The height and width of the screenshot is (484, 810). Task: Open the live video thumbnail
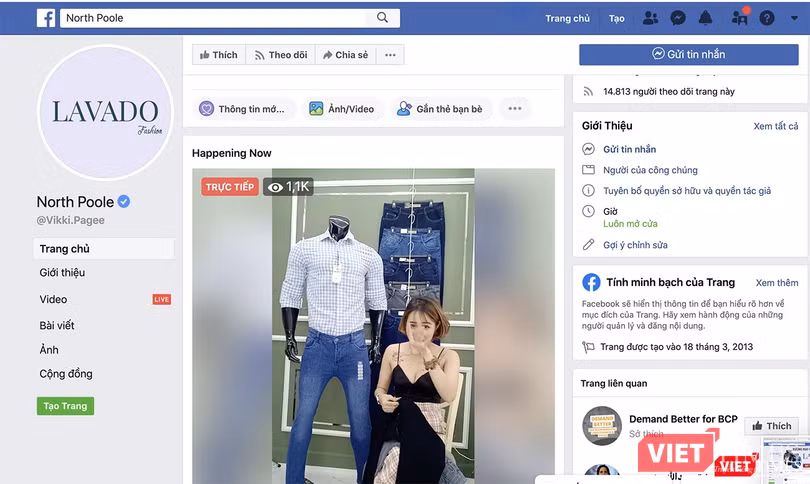373,326
